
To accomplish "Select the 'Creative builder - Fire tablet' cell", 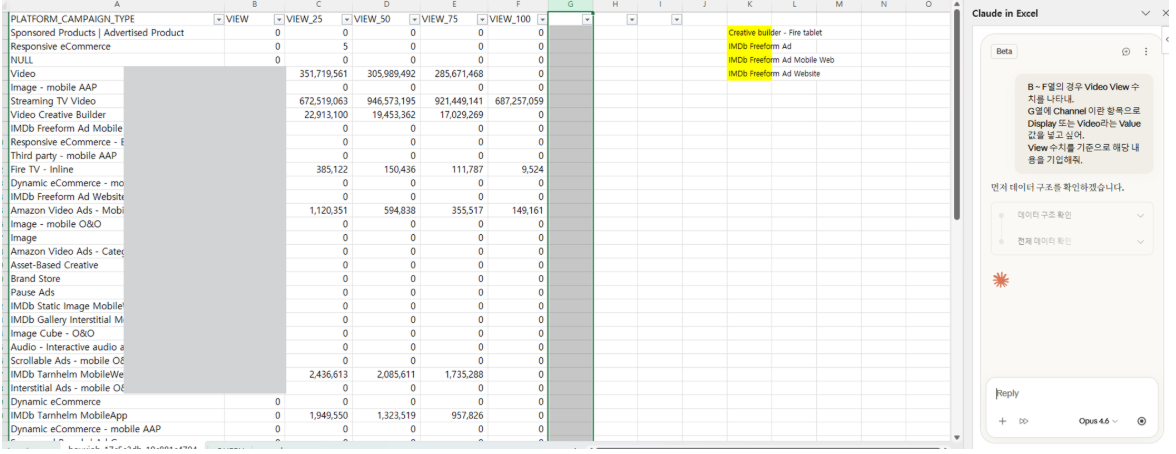I will 749,33.
